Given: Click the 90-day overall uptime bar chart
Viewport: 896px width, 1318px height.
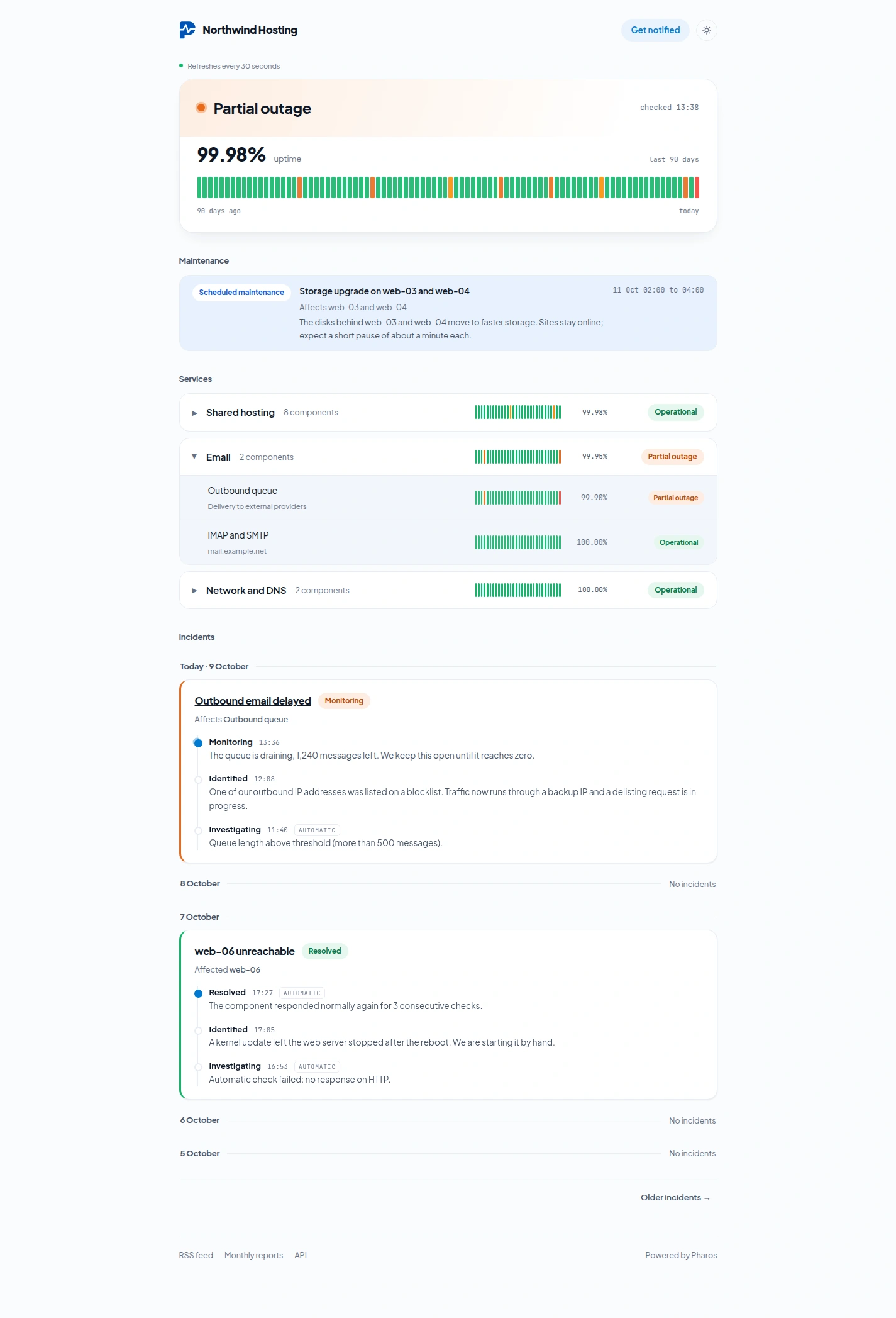Looking at the screenshot, I should point(448,187).
